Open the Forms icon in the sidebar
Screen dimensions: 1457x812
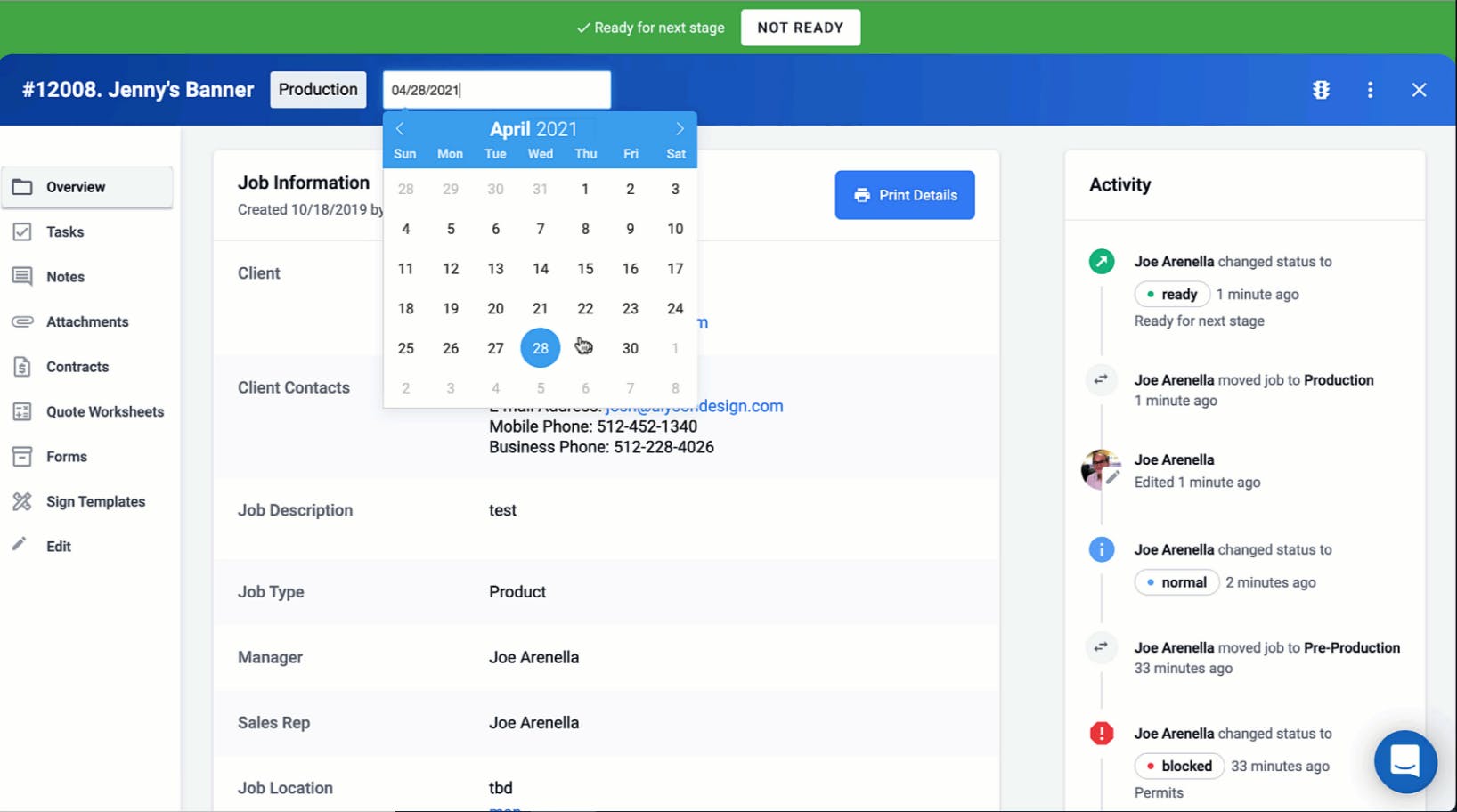23,456
